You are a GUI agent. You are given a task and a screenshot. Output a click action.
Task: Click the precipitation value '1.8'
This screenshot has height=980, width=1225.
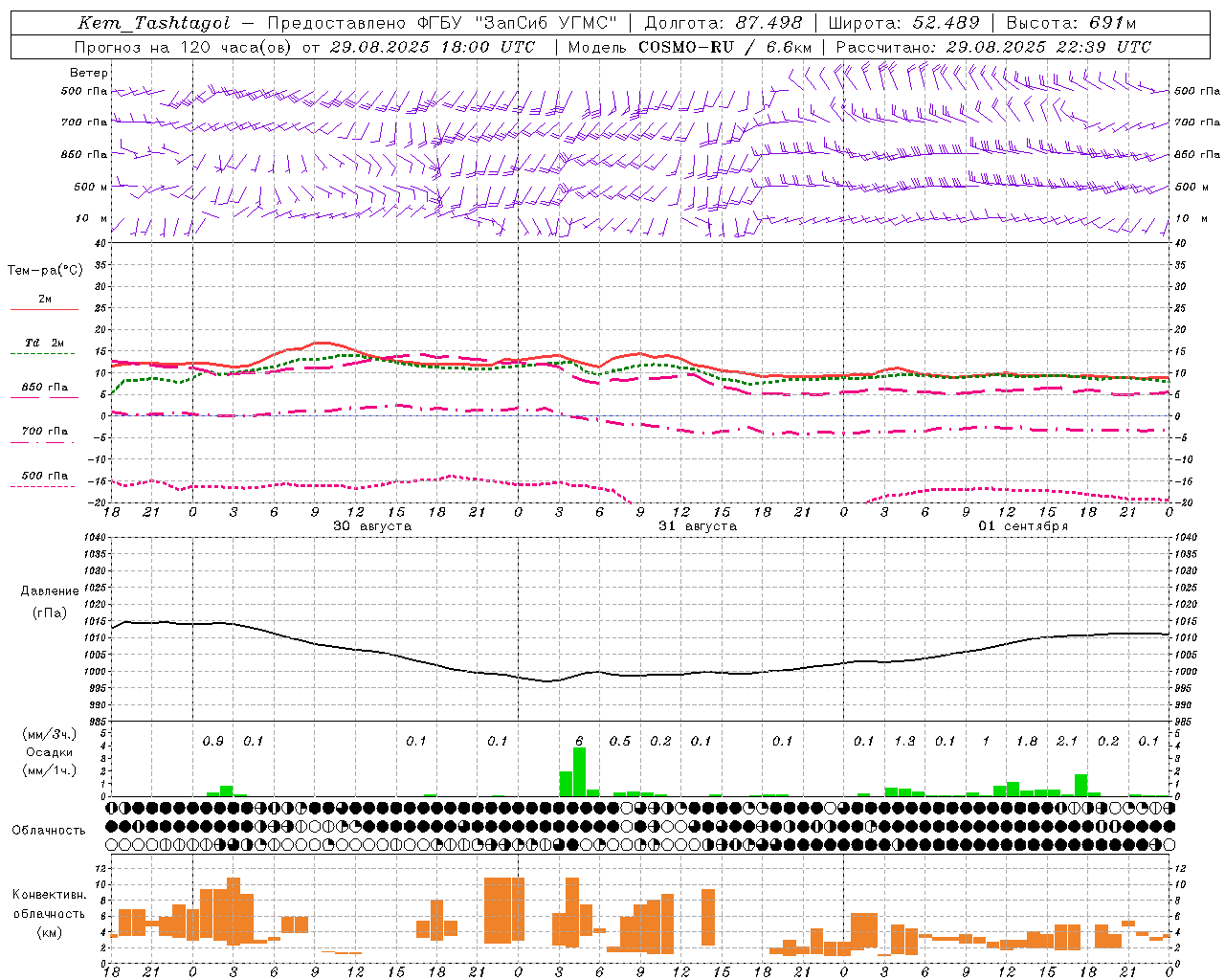(1027, 742)
